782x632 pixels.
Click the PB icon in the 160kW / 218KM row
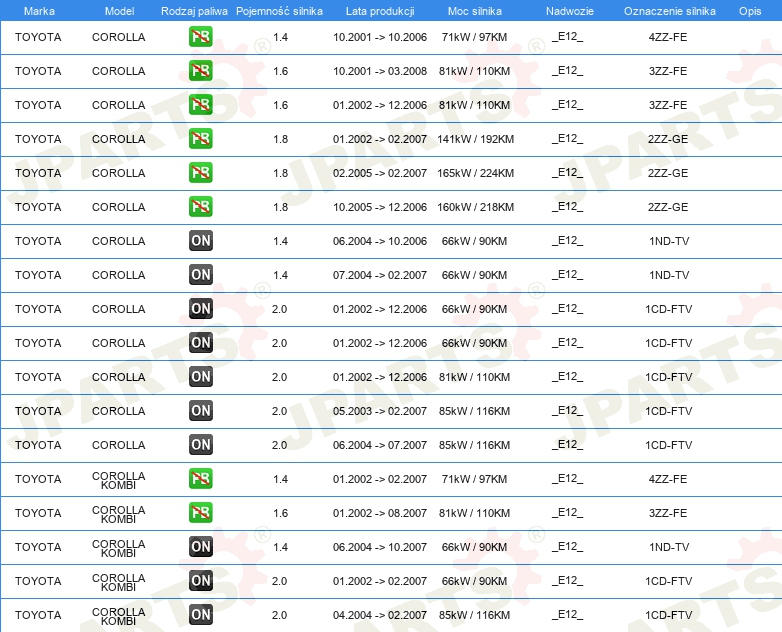click(200, 207)
